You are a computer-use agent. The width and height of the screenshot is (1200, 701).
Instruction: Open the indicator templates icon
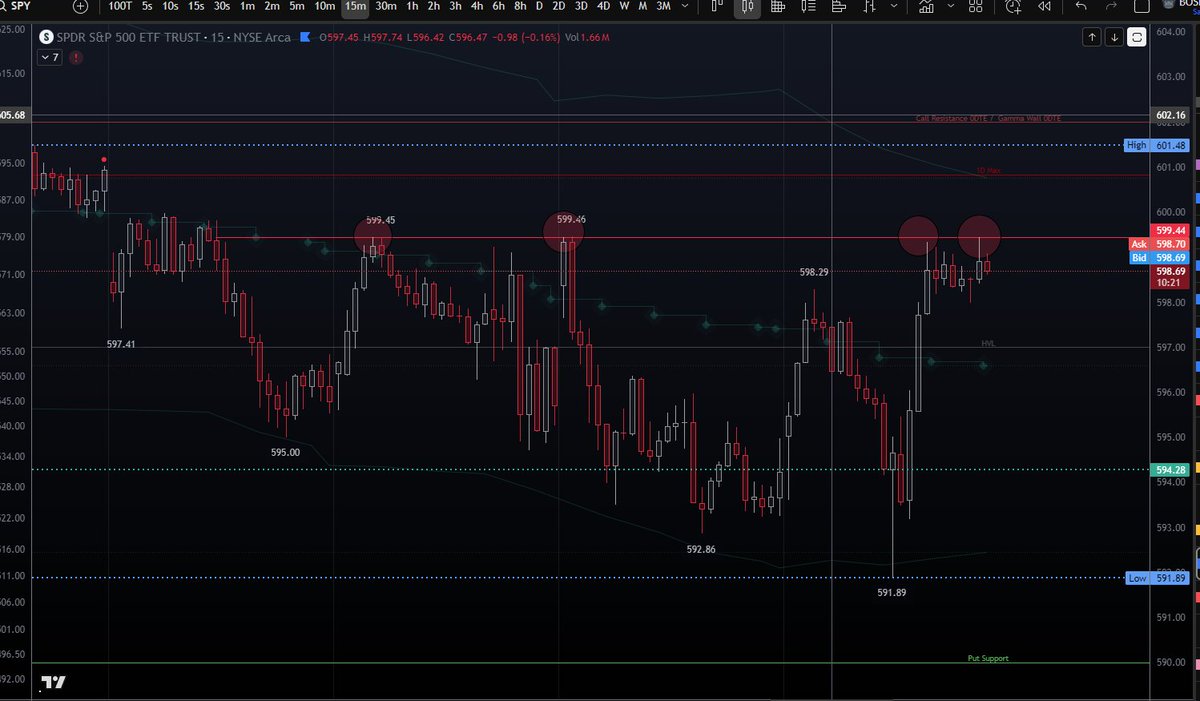point(950,8)
